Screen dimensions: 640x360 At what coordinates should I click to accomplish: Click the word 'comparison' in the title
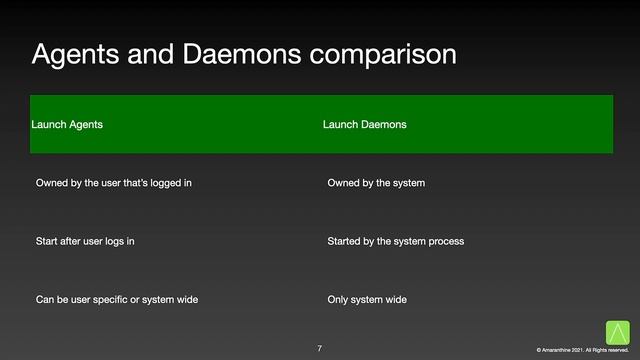383,55
